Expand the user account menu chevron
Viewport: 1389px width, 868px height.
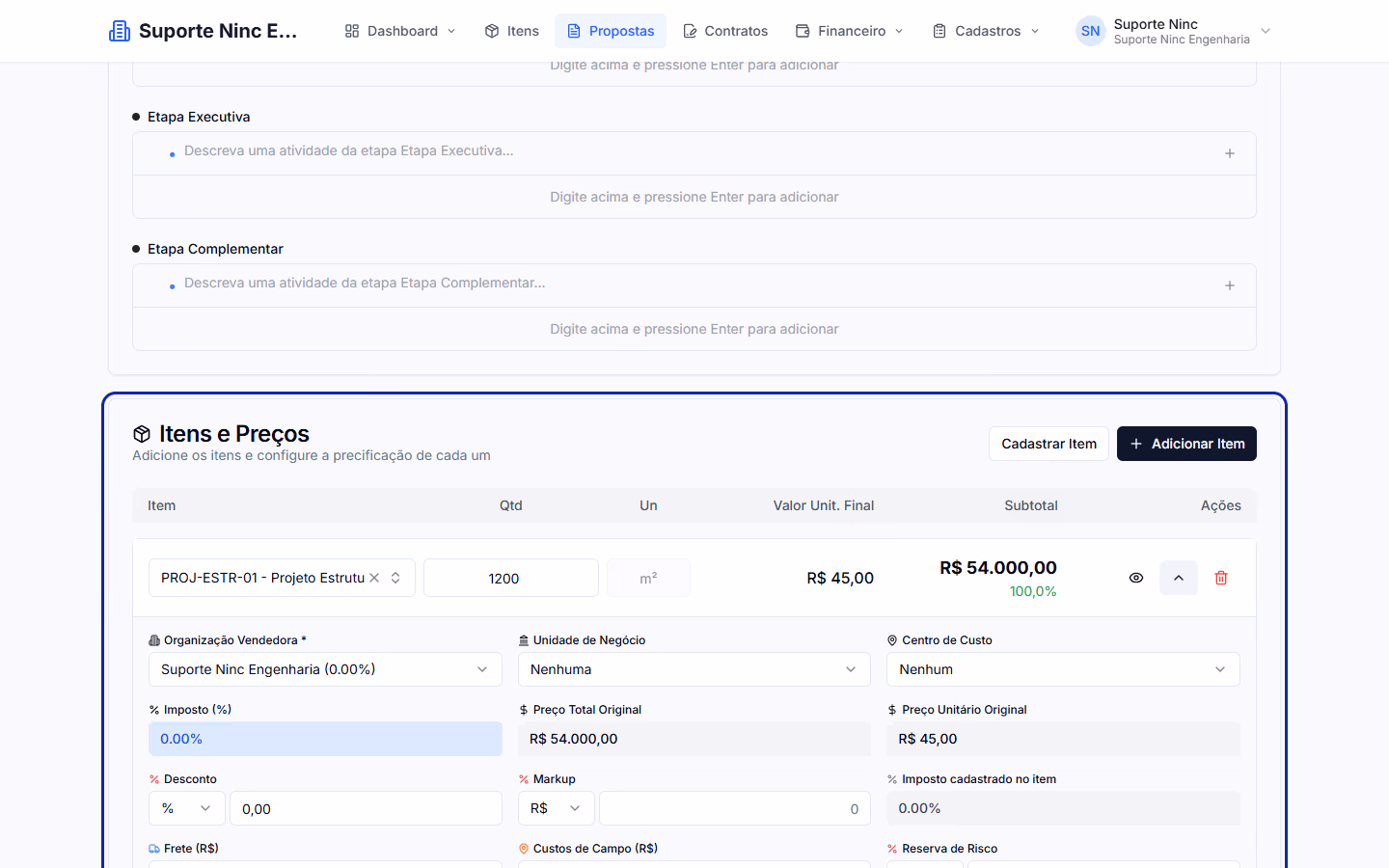coord(1266,31)
